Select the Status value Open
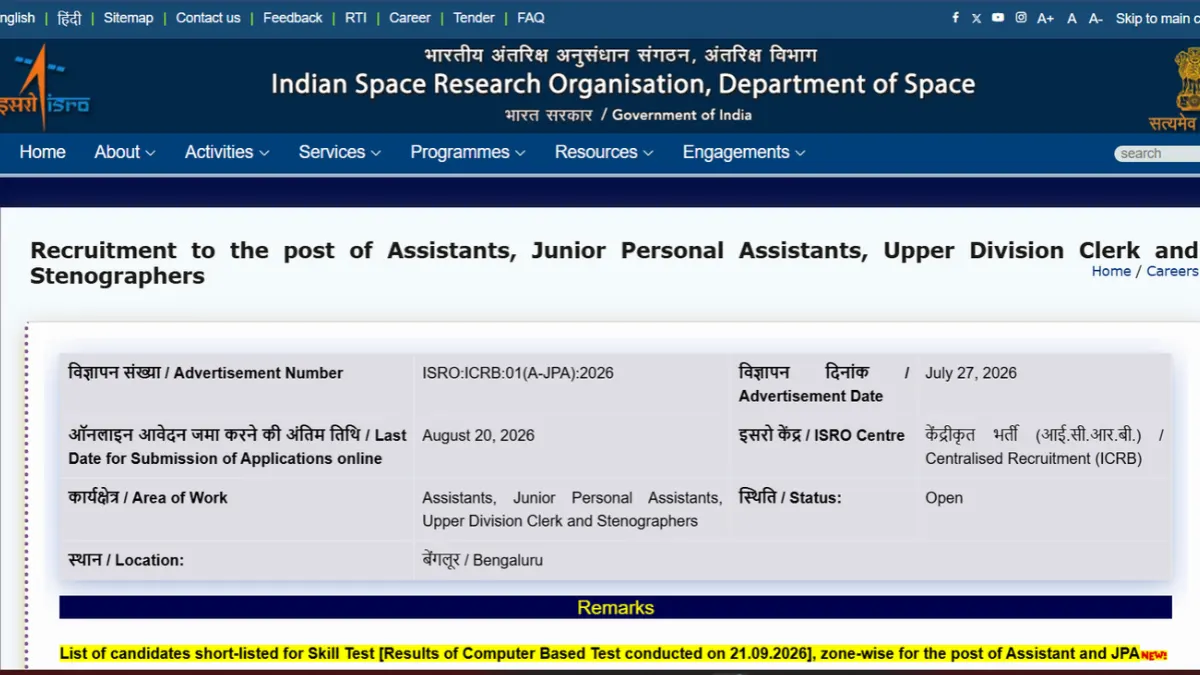1200x675 pixels. pos(944,497)
